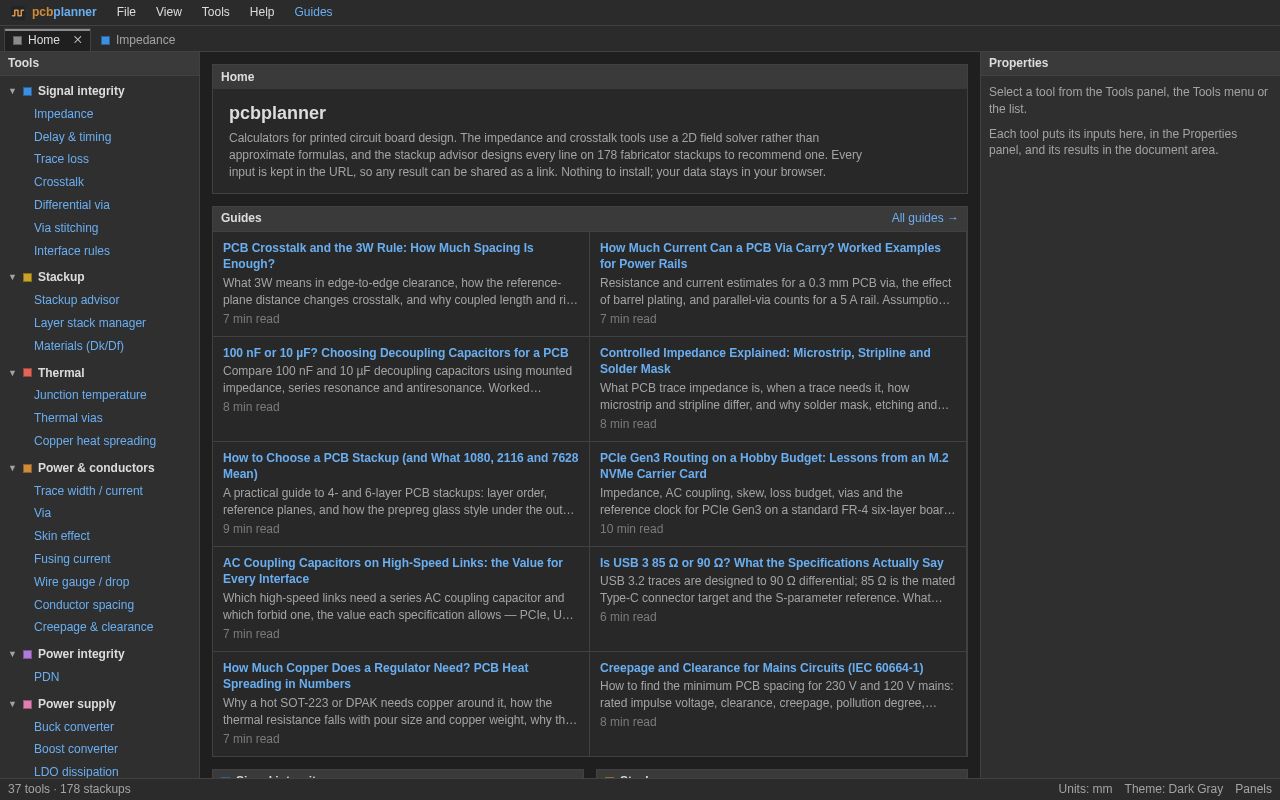
Task: Open the Crosstalk tool in sidebar
Action: [x=59, y=182]
